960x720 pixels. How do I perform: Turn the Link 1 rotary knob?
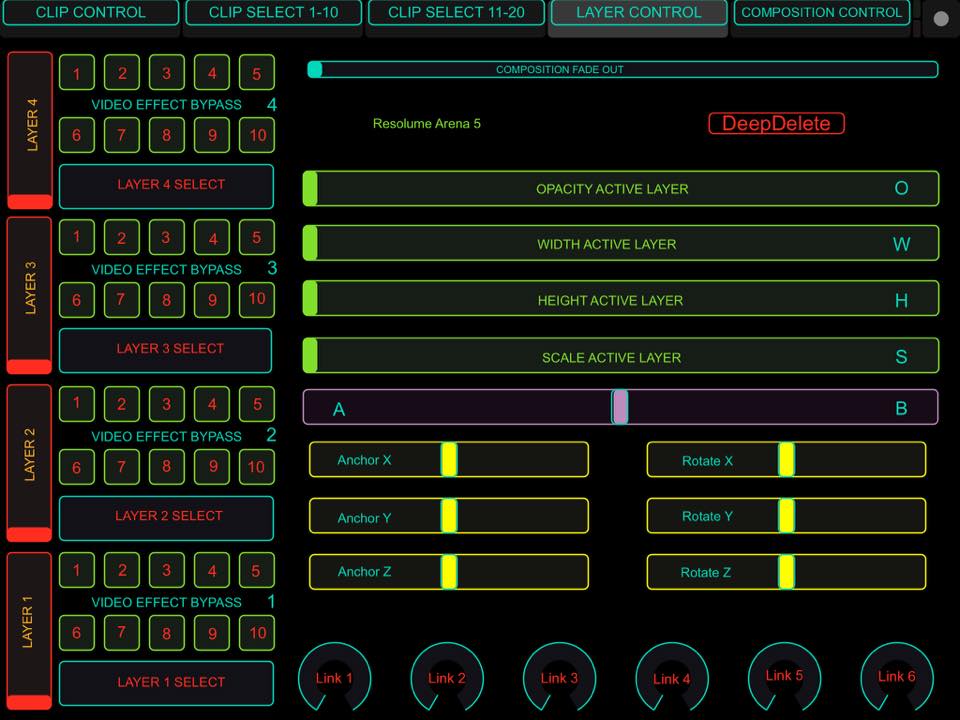pyautogui.click(x=335, y=677)
